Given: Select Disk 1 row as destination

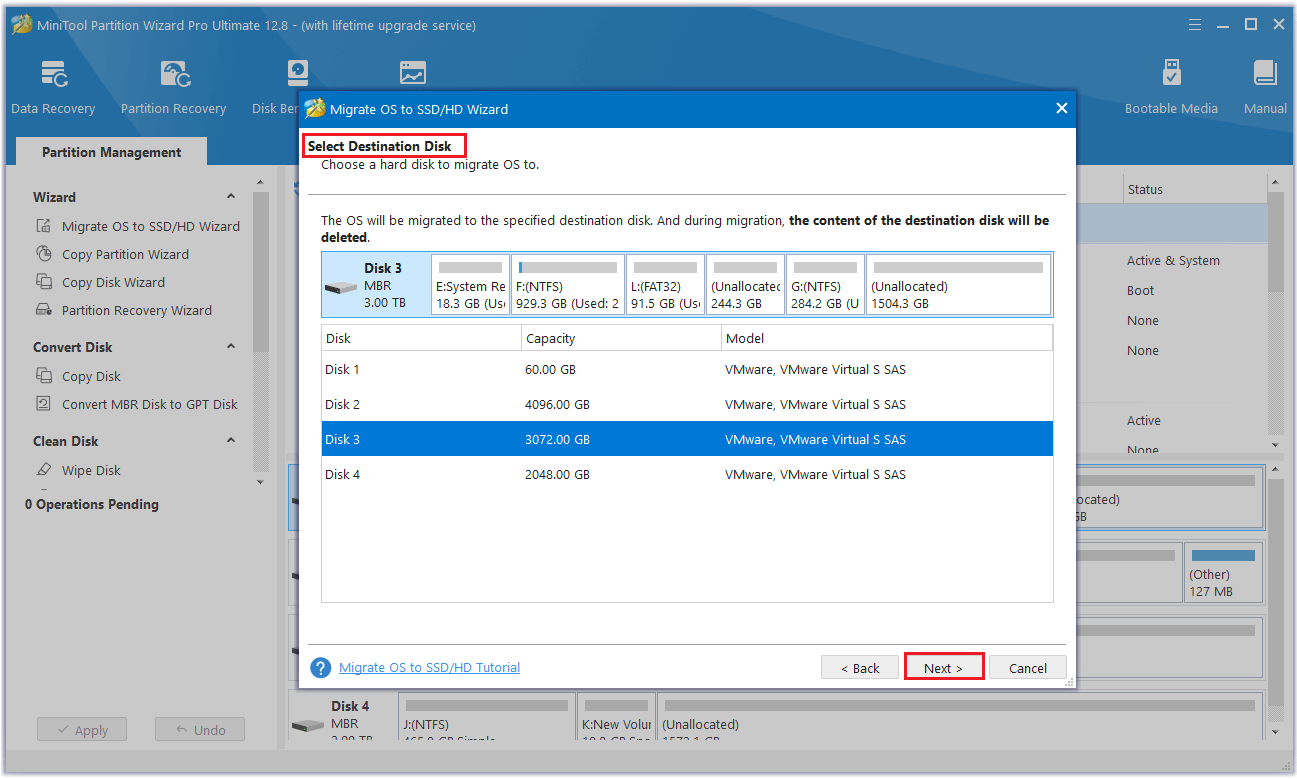Looking at the screenshot, I should (687, 370).
